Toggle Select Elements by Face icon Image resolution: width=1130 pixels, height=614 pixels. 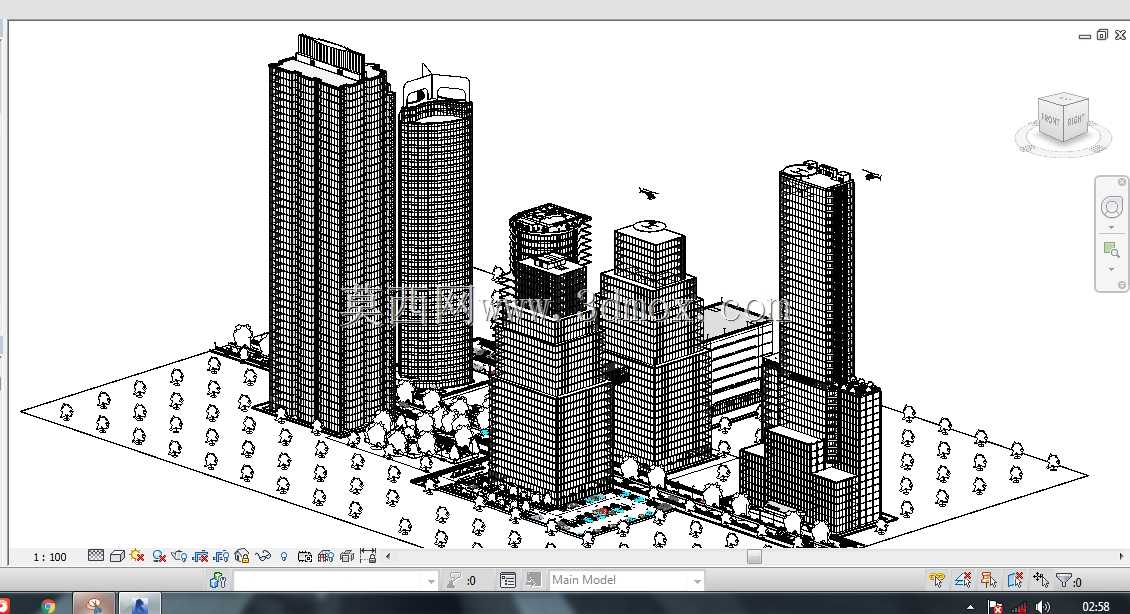(1015, 580)
